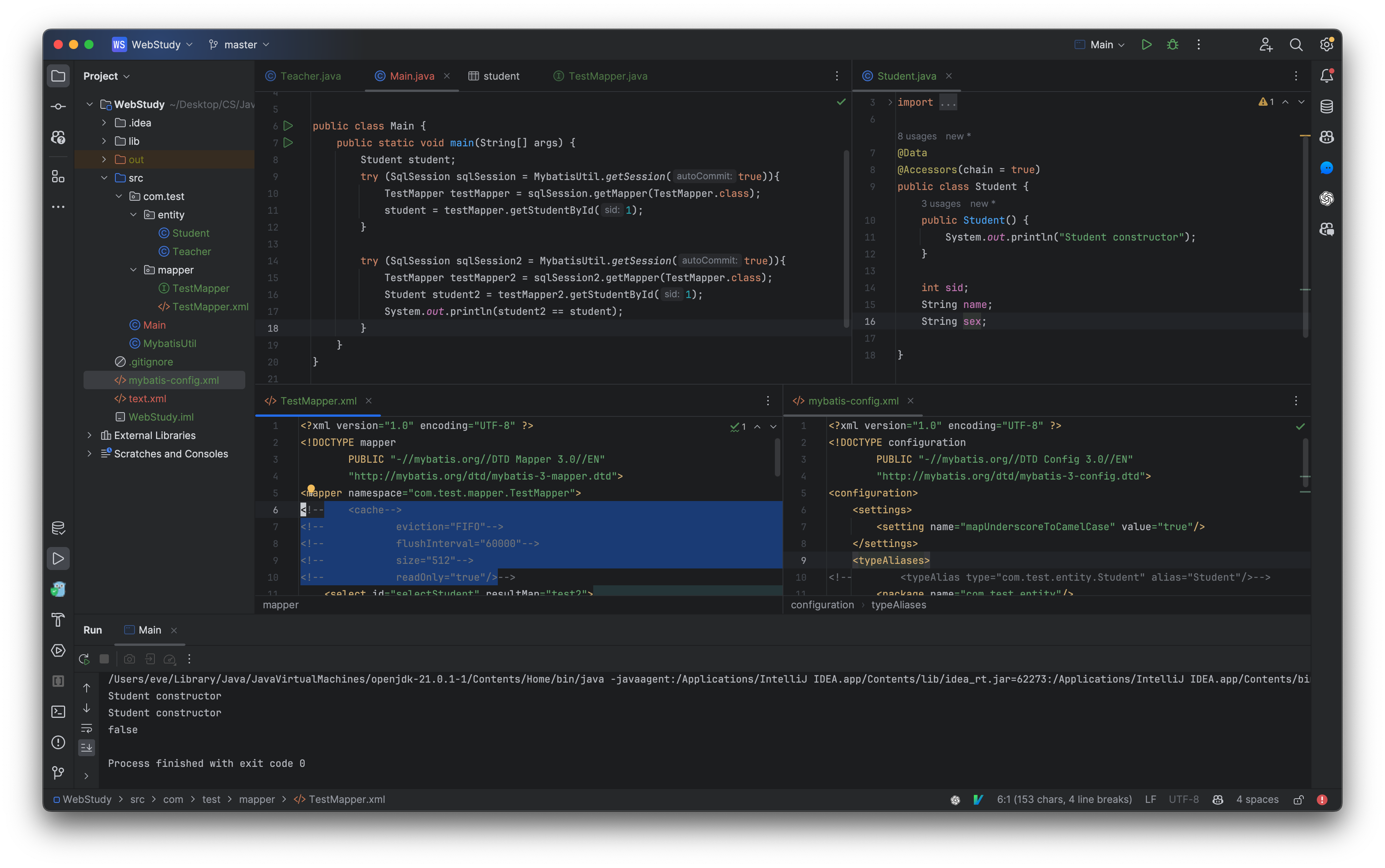Open the Terminal tool window icon
This screenshot has height=868, width=1385.
click(58, 712)
